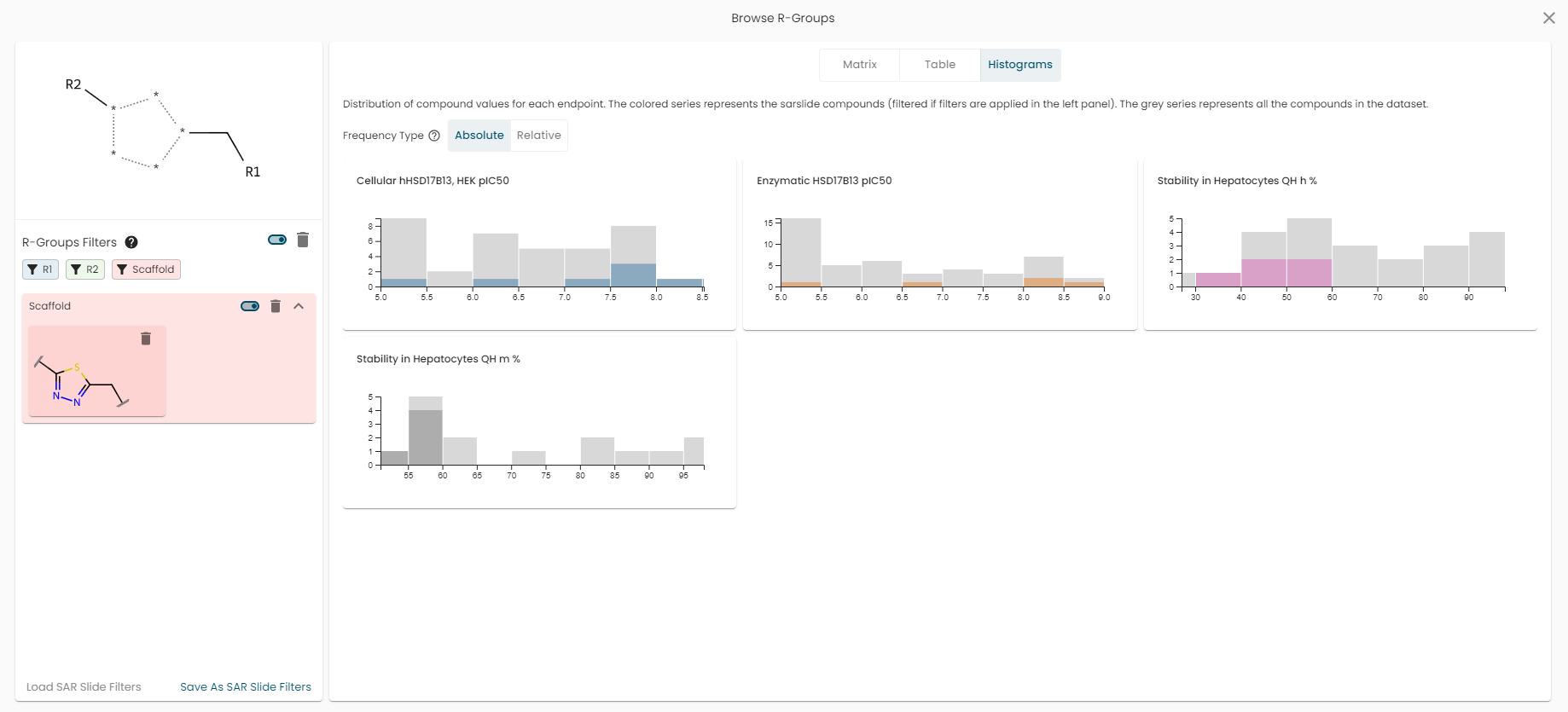Select Relative frequency type
This screenshot has height=712, width=1568.
click(x=539, y=136)
